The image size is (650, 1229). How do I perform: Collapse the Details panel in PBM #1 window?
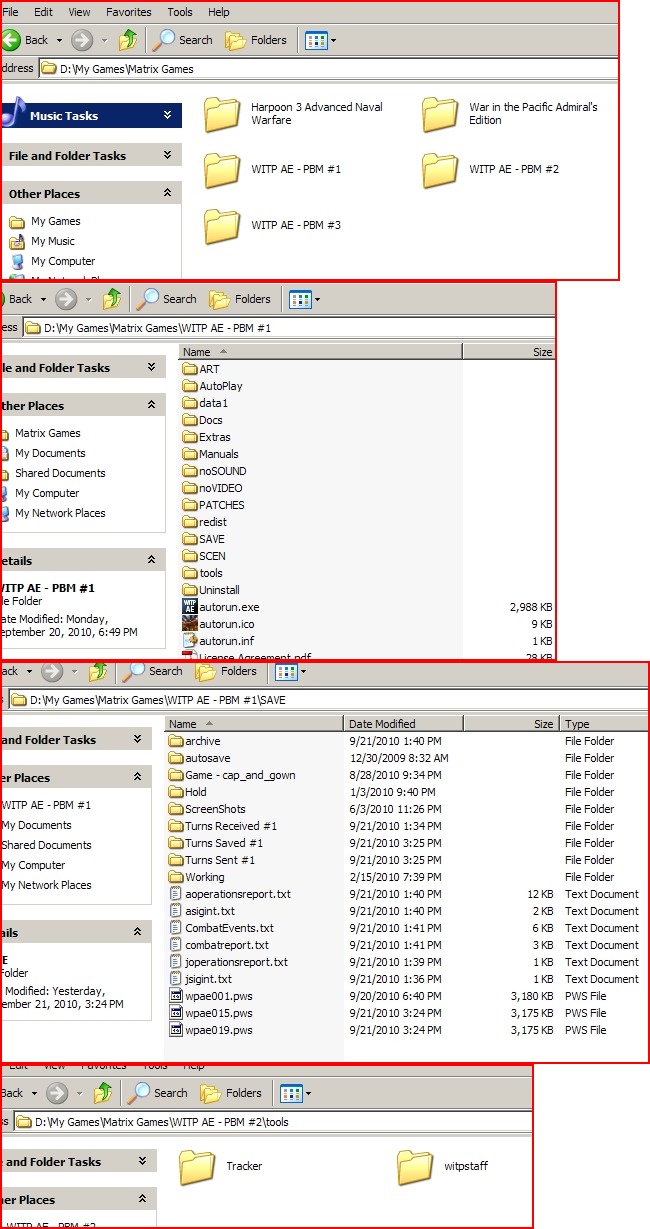151,561
